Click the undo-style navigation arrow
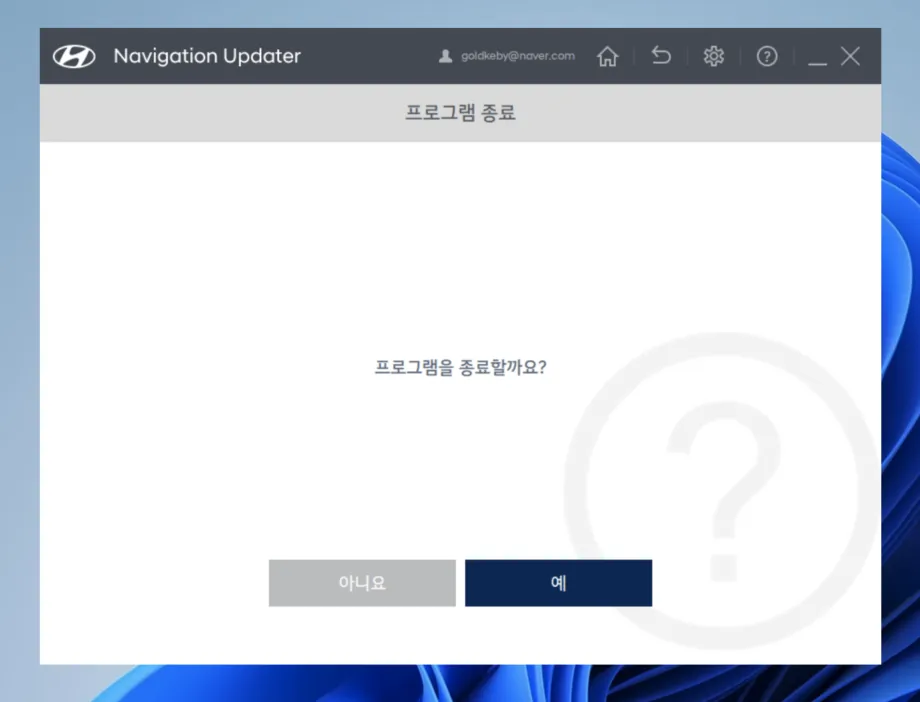 pyautogui.click(x=660, y=56)
